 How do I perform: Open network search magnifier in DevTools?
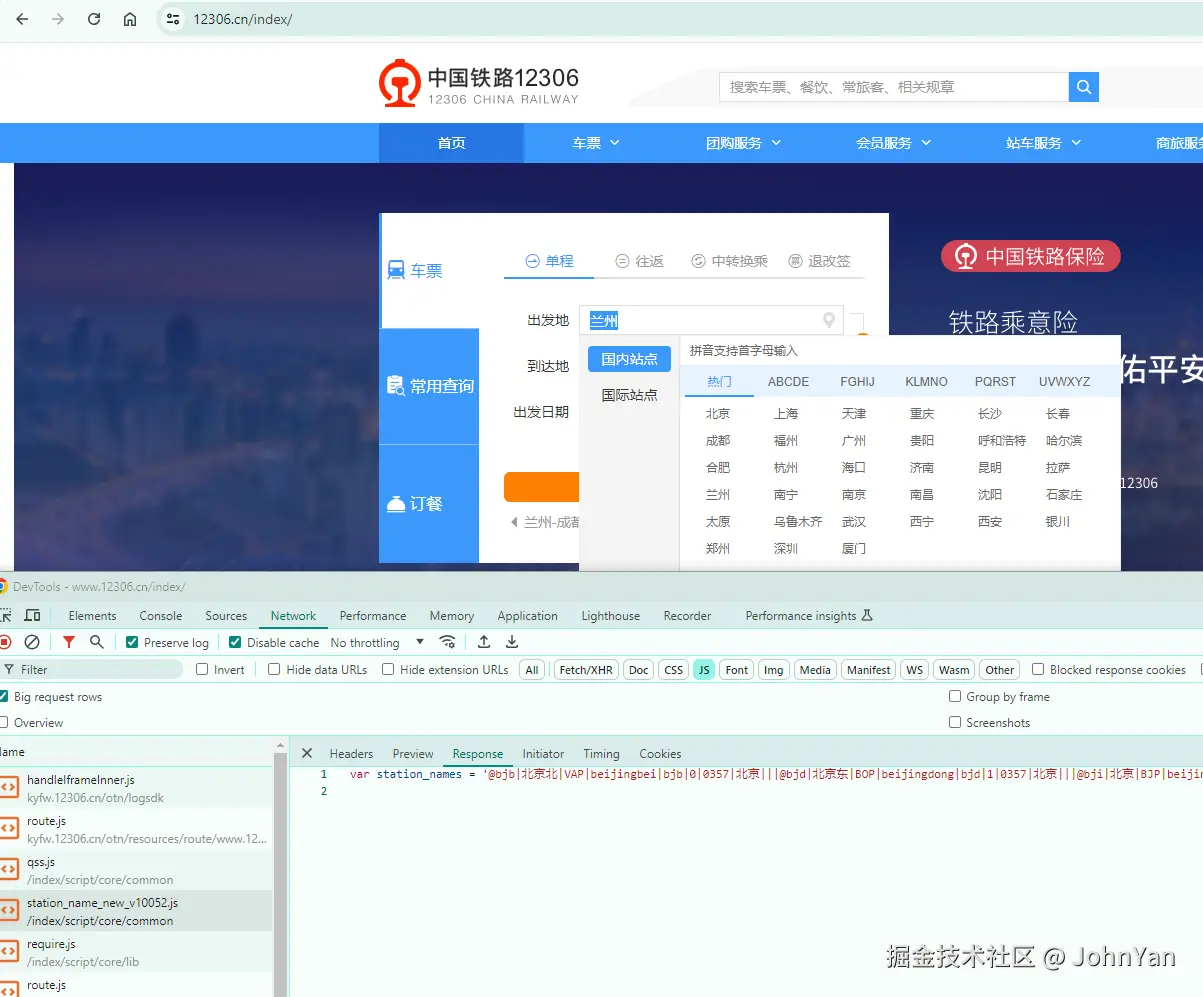pos(96,642)
